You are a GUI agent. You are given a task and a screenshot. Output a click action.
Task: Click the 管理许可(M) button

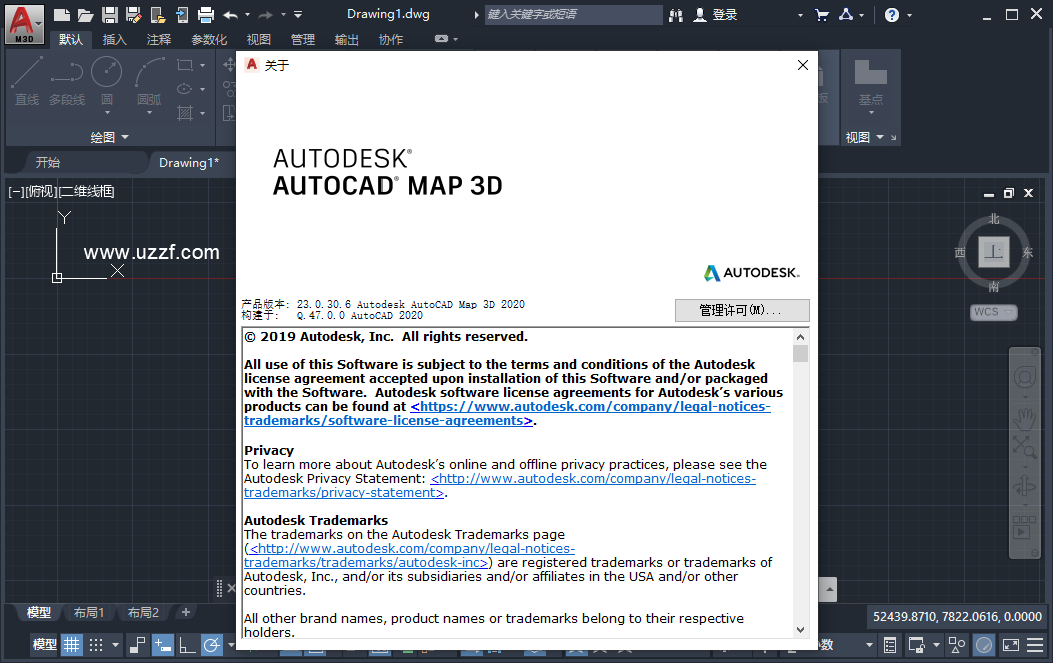[741, 310]
